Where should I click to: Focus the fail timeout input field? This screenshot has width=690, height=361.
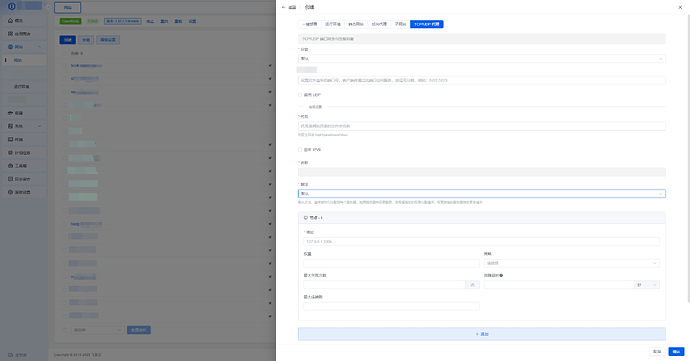pyautogui.click(x=559, y=285)
